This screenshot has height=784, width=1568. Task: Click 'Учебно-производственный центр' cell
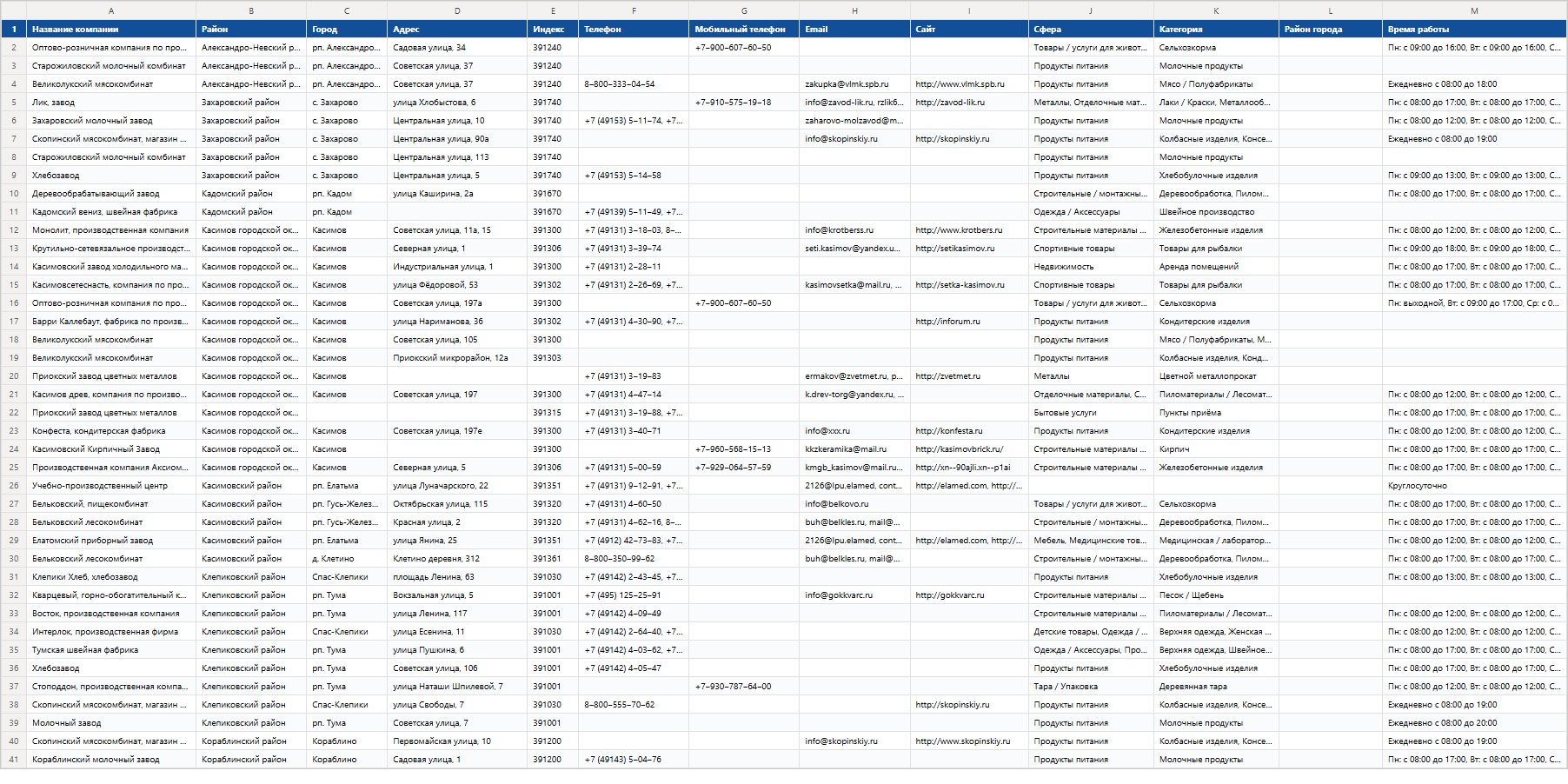tap(111, 486)
